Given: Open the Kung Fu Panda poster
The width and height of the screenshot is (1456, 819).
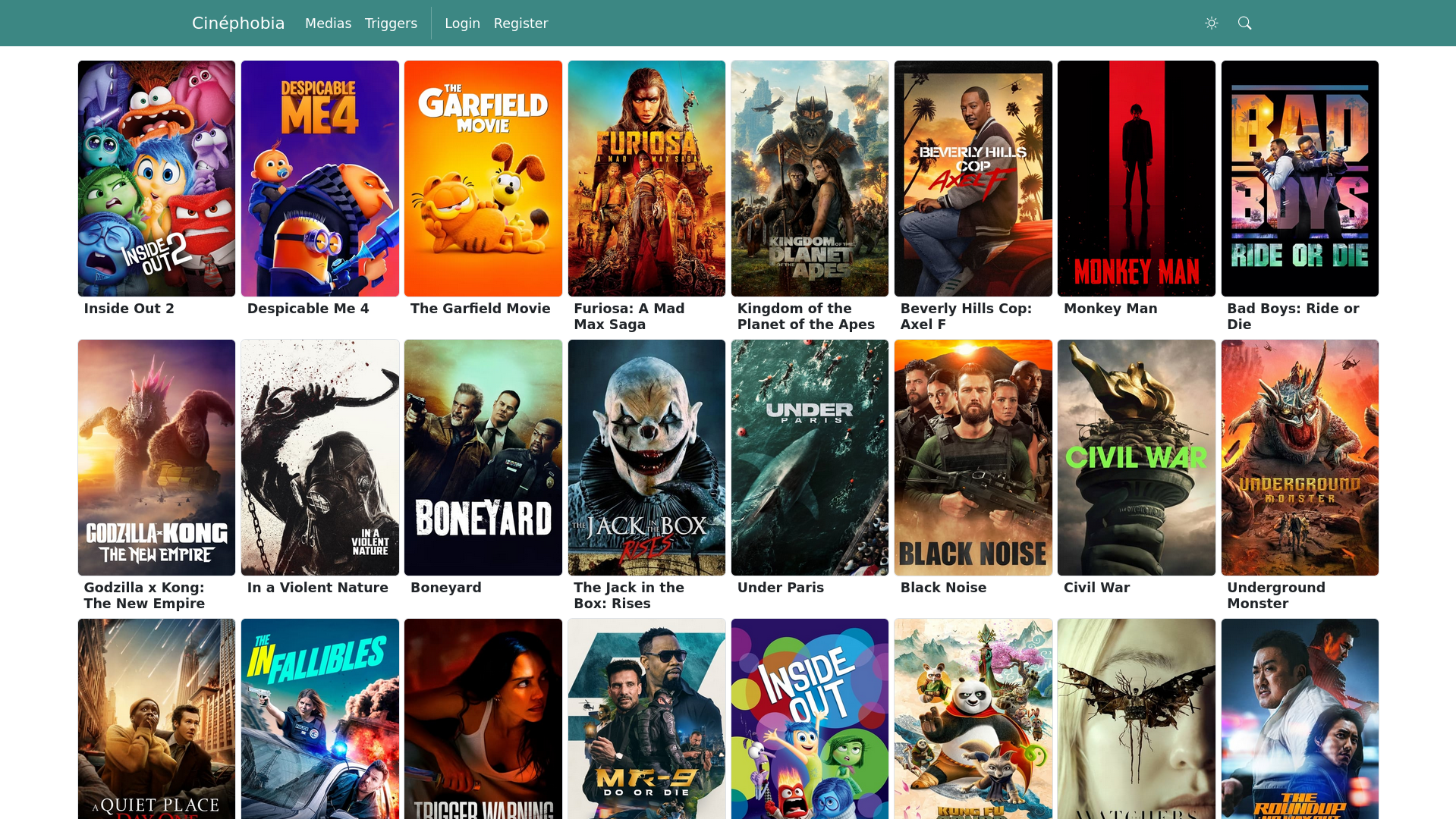Looking at the screenshot, I should (x=973, y=719).
